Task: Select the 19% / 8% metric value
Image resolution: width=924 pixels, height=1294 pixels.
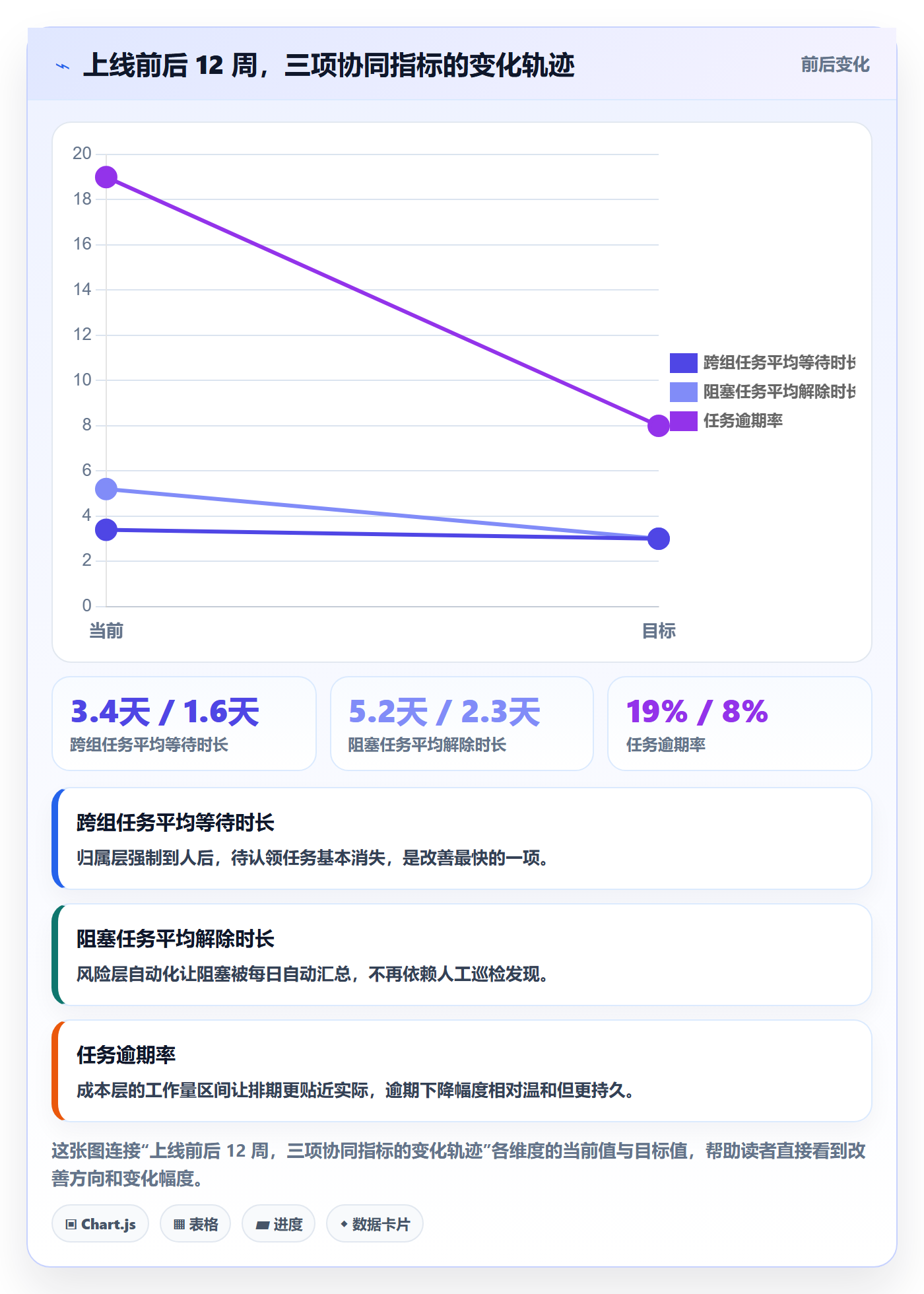Action: [x=697, y=712]
